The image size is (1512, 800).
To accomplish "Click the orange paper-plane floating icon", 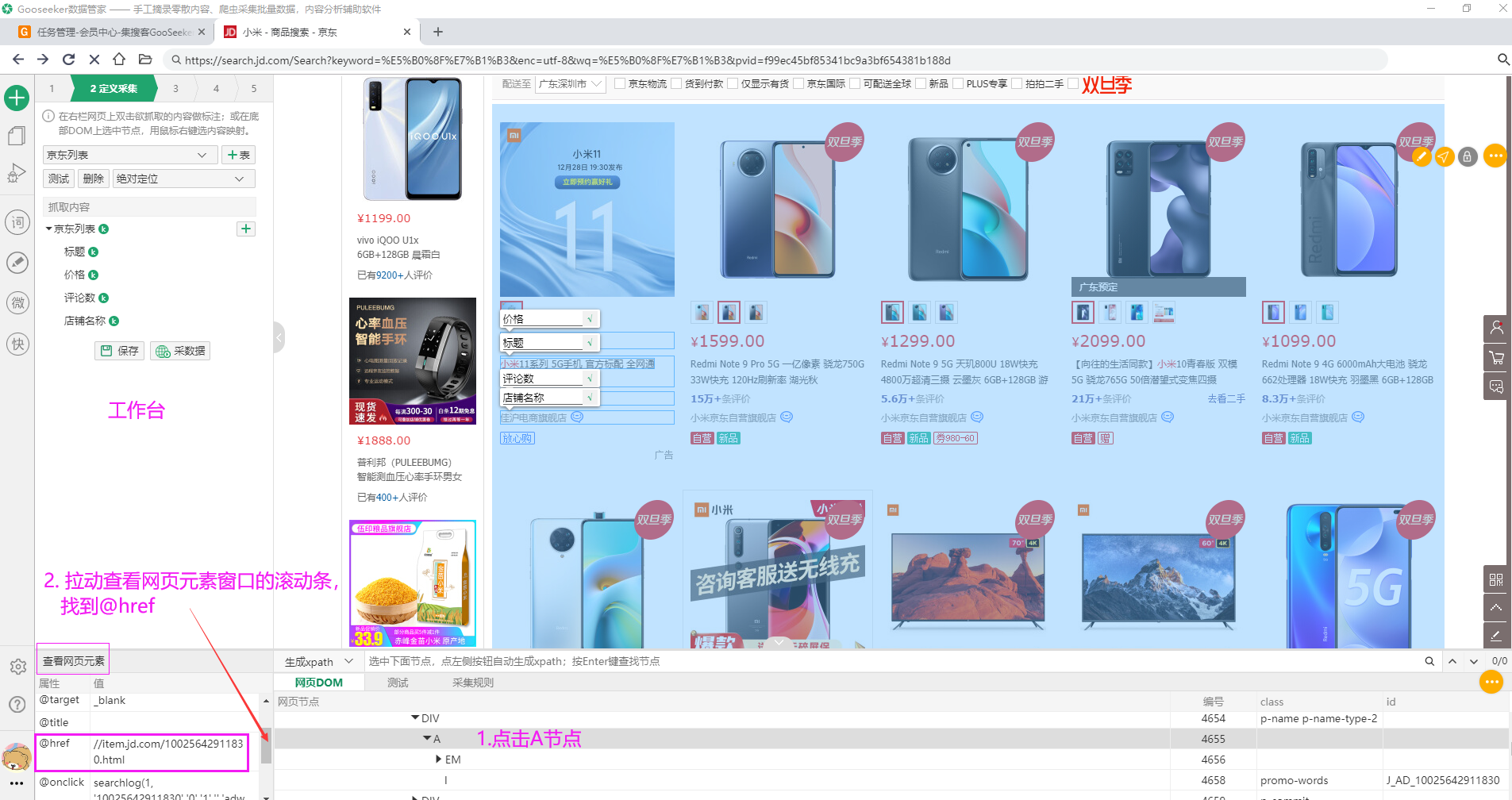I will pos(1445,157).
